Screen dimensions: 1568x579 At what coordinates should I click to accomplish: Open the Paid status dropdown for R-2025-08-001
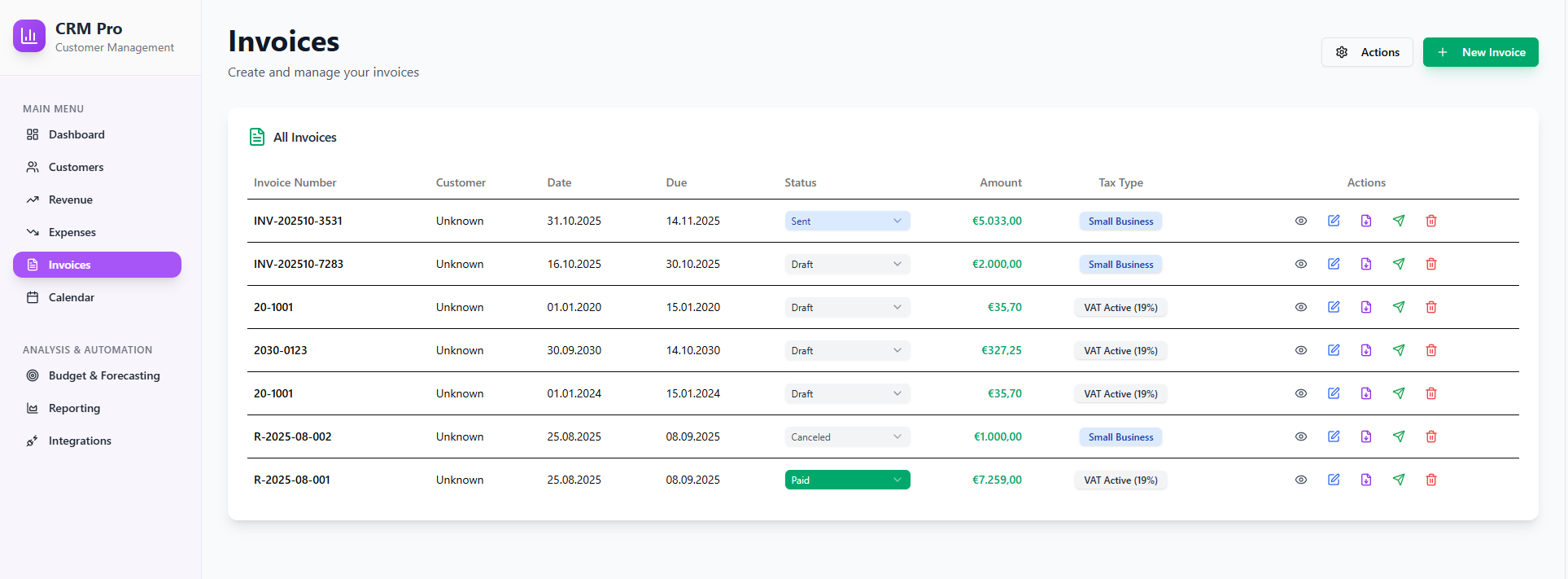847,480
